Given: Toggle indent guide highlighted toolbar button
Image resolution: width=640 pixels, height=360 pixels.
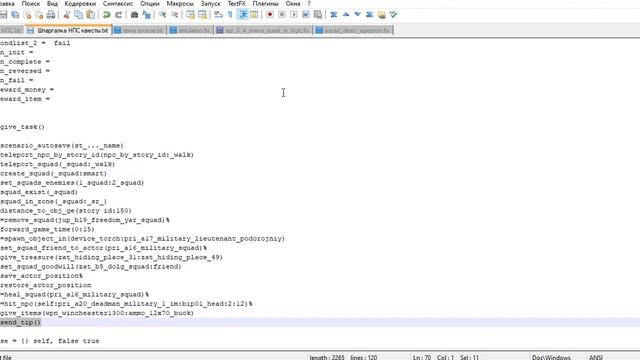Looking at the screenshot, I should point(242,15).
